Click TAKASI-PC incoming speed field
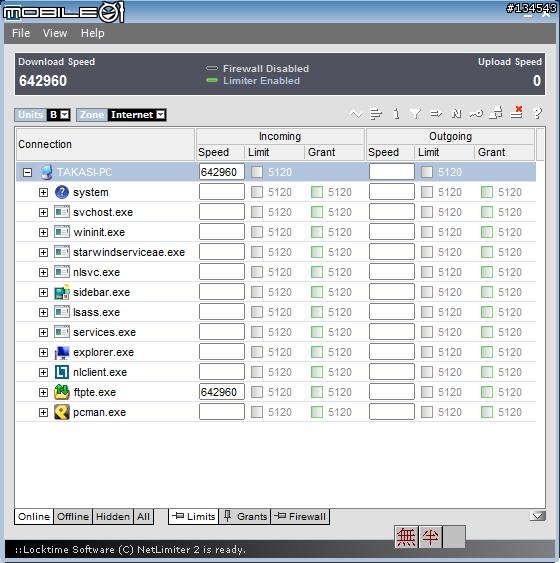This screenshot has width=560, height=563. 222,172
